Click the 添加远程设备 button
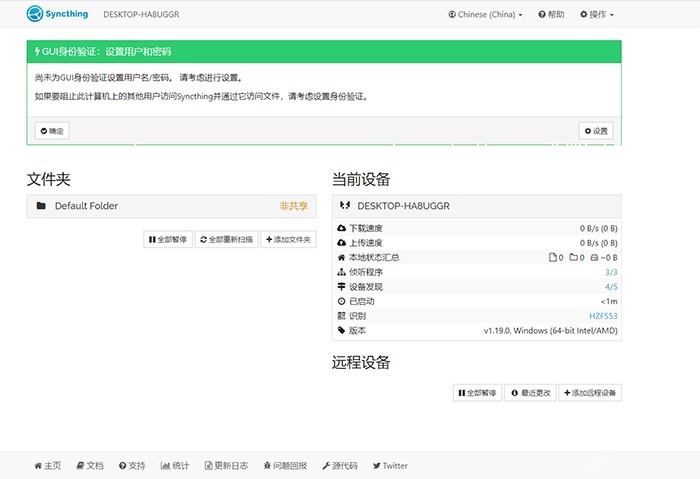 590,393
